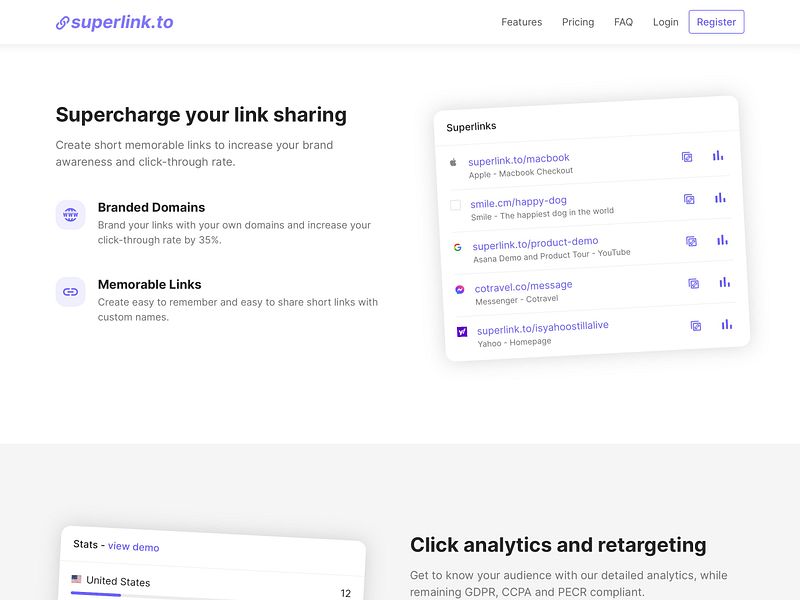800x600 pixels.
Task: Go to the FAQ nav item
Action: click(x=623, y=22)
